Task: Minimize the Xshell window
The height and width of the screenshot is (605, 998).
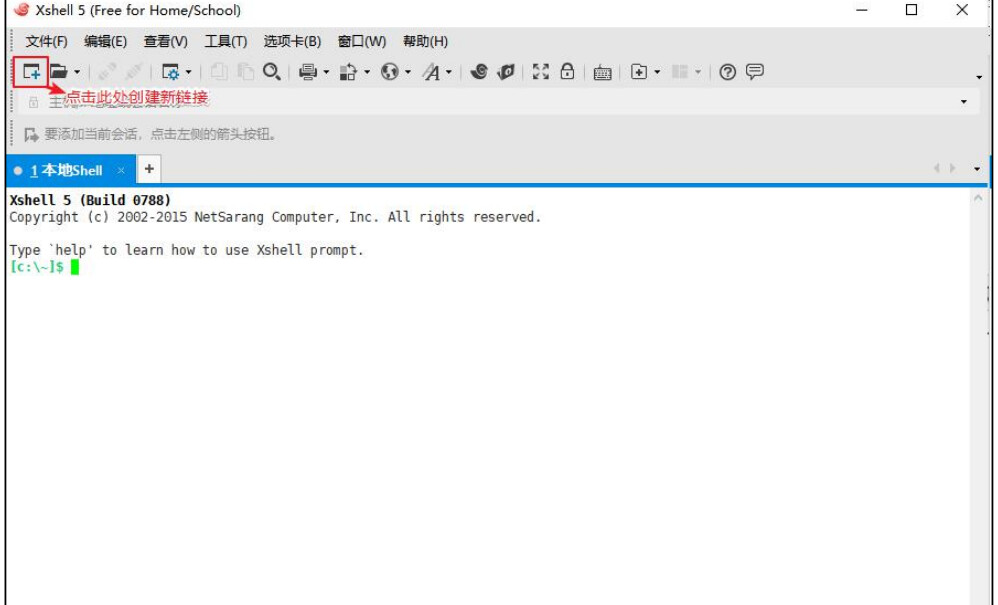Action: click(x=862, y=10)
